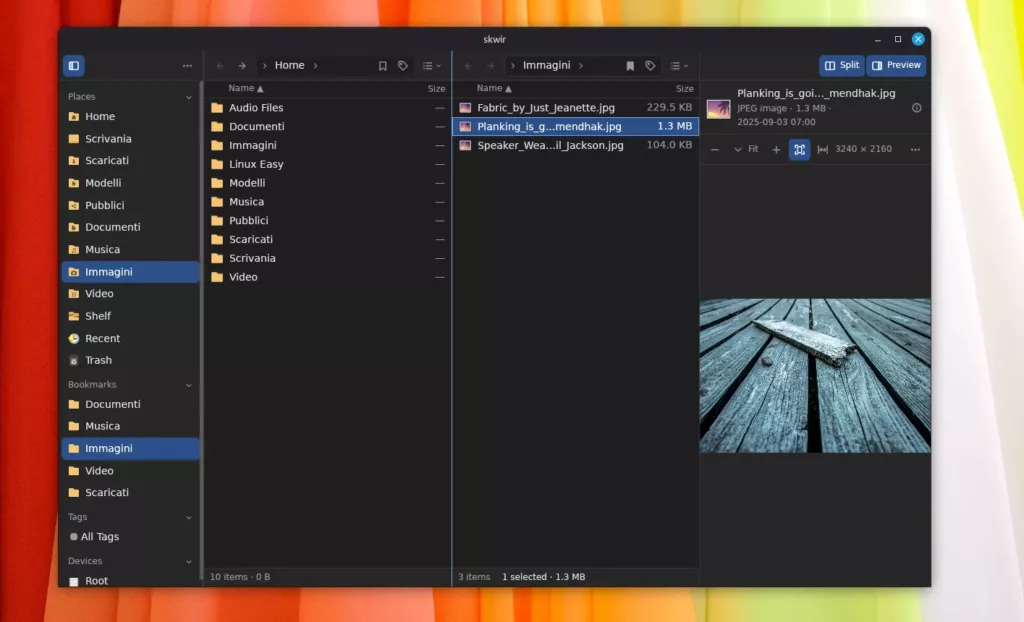This screenshot has height=622, width=1024.
Task: Open Trash in Places sidebar
Action: [x=130, y=360]
